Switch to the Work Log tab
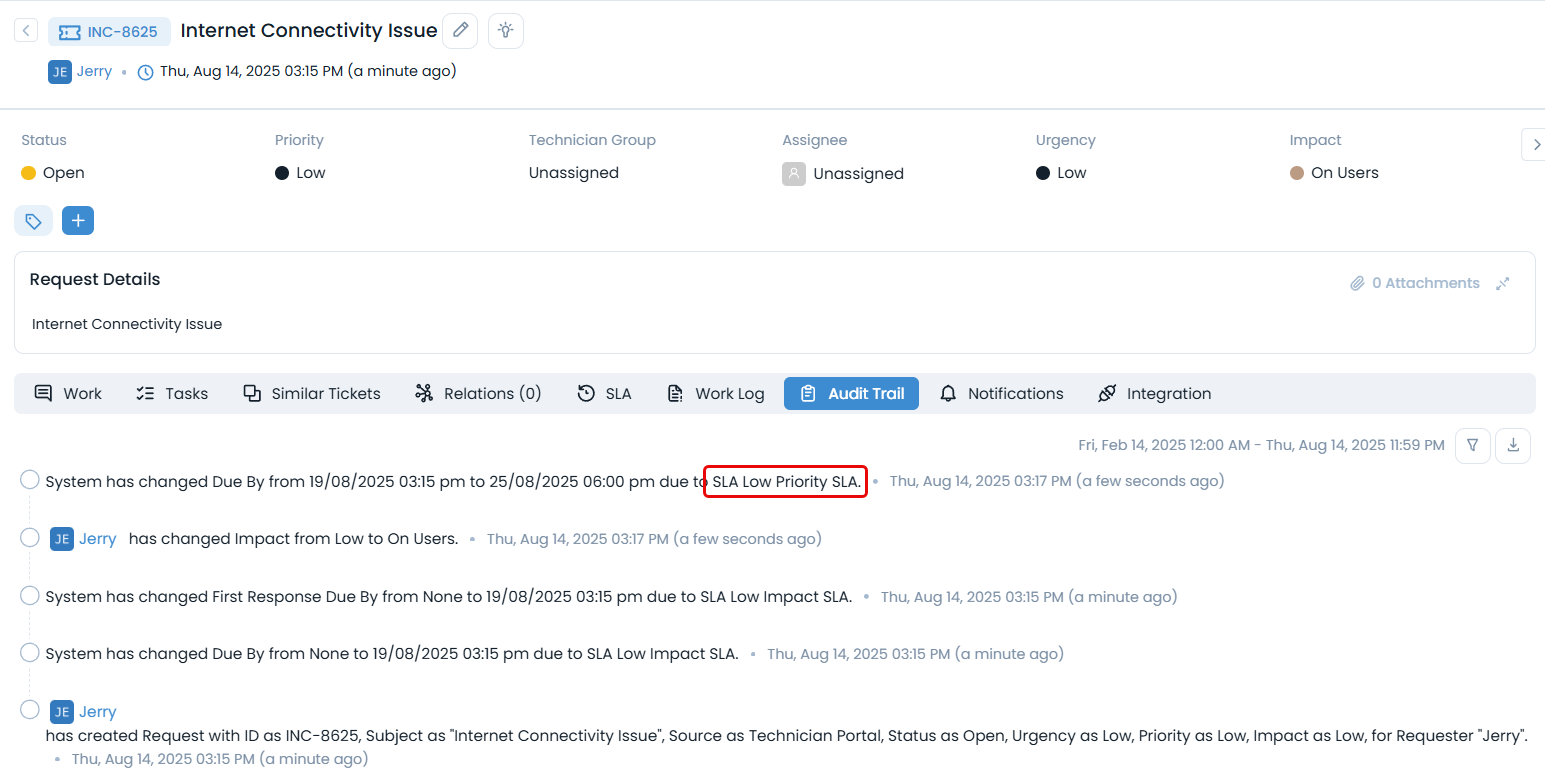 point(716,394)
